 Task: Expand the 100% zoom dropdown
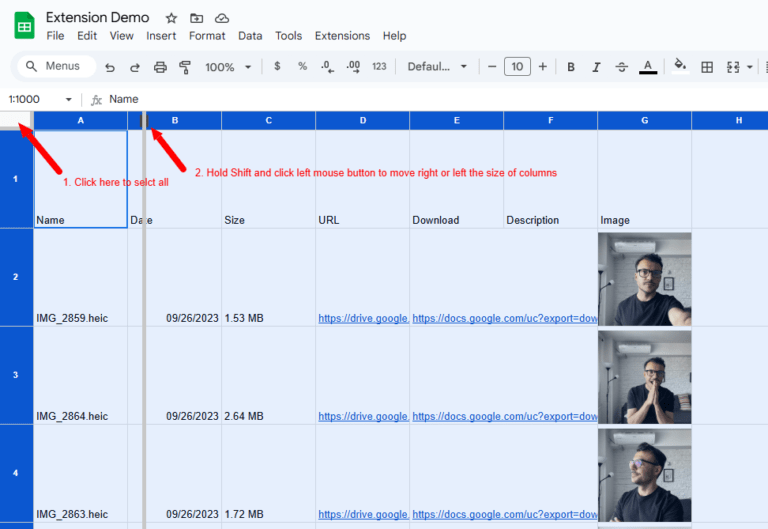pos(227,67)
